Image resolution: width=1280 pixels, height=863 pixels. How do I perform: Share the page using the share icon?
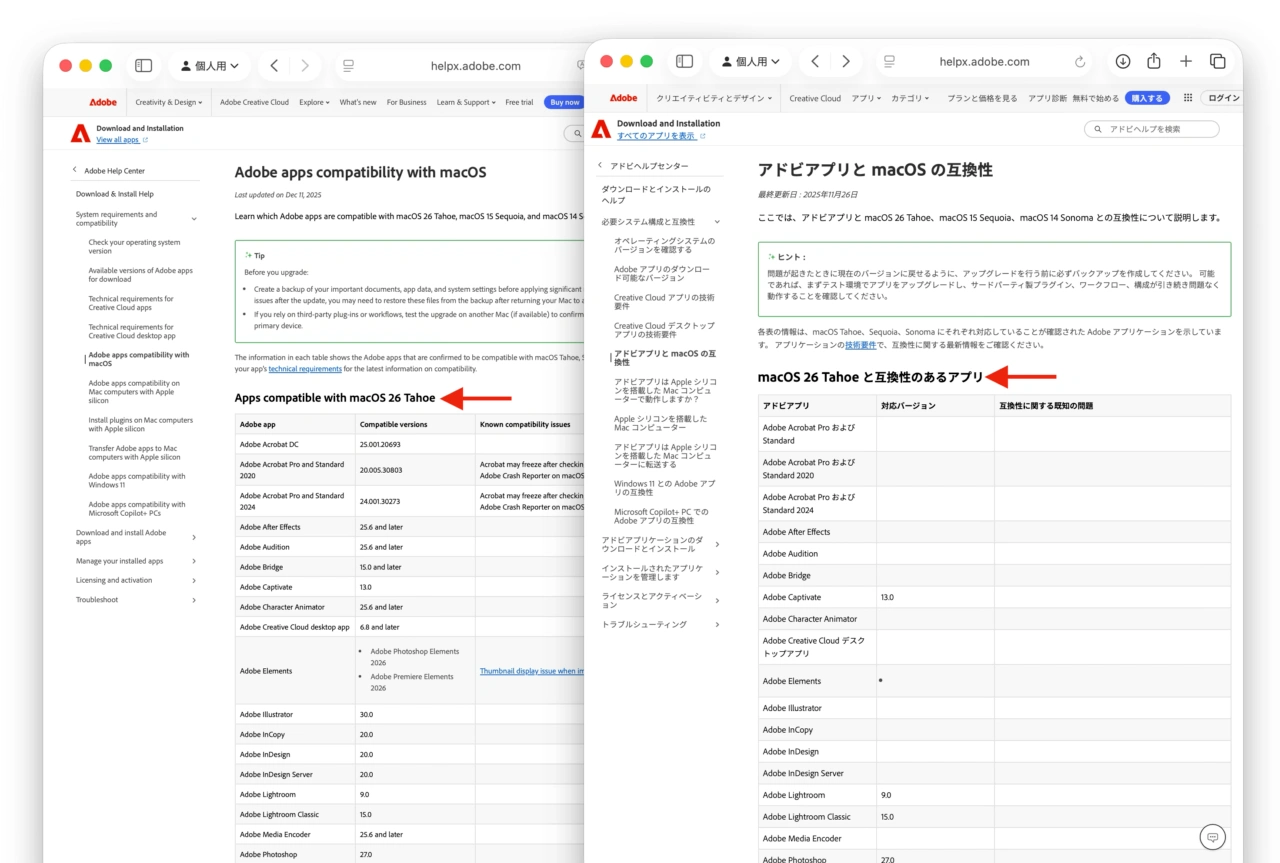[x=1153, y=61]
